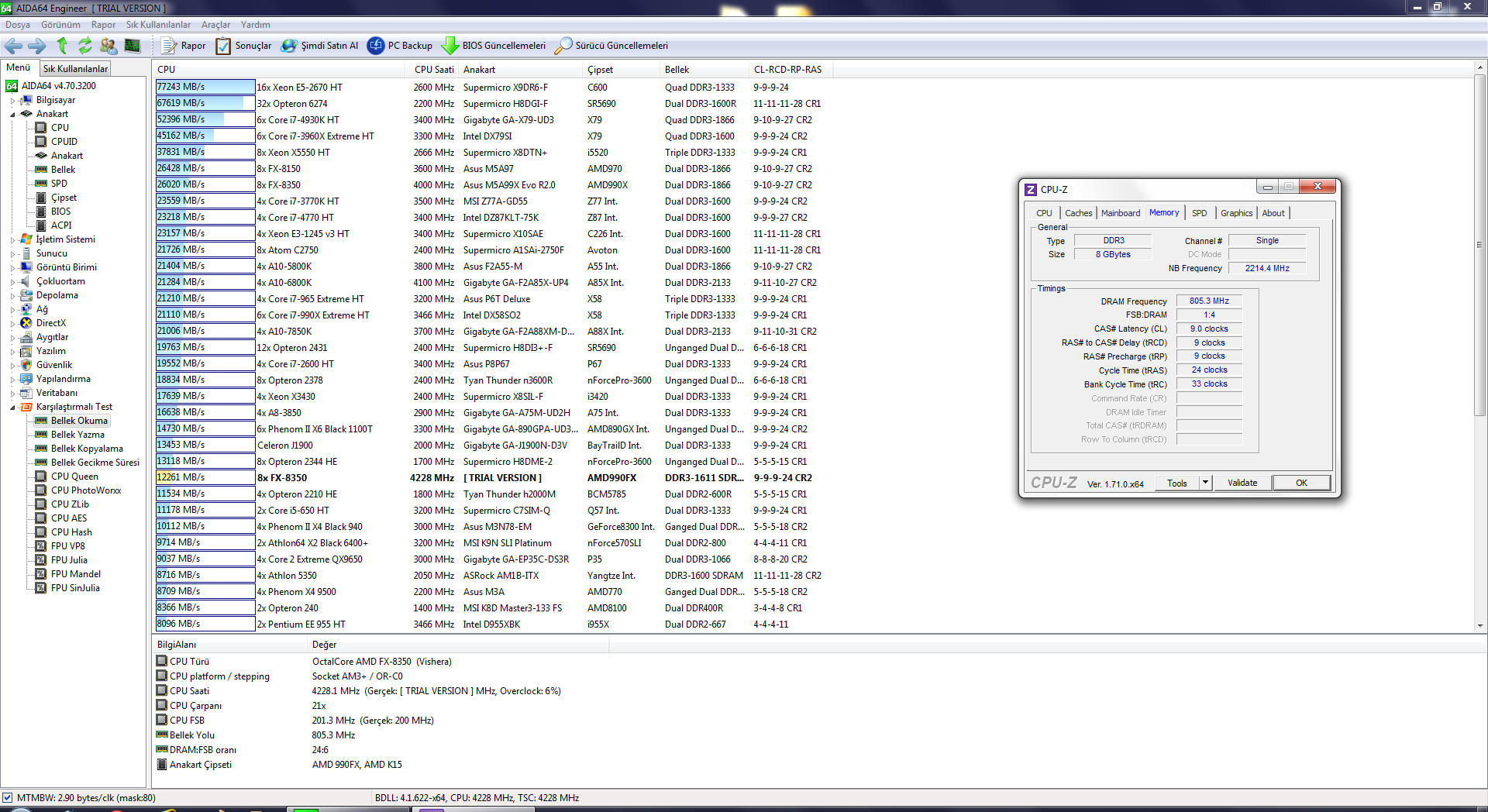Select CPU ZLib benchmark
This screenshot has height=812, width=1488.
click(x=70, y=504)
